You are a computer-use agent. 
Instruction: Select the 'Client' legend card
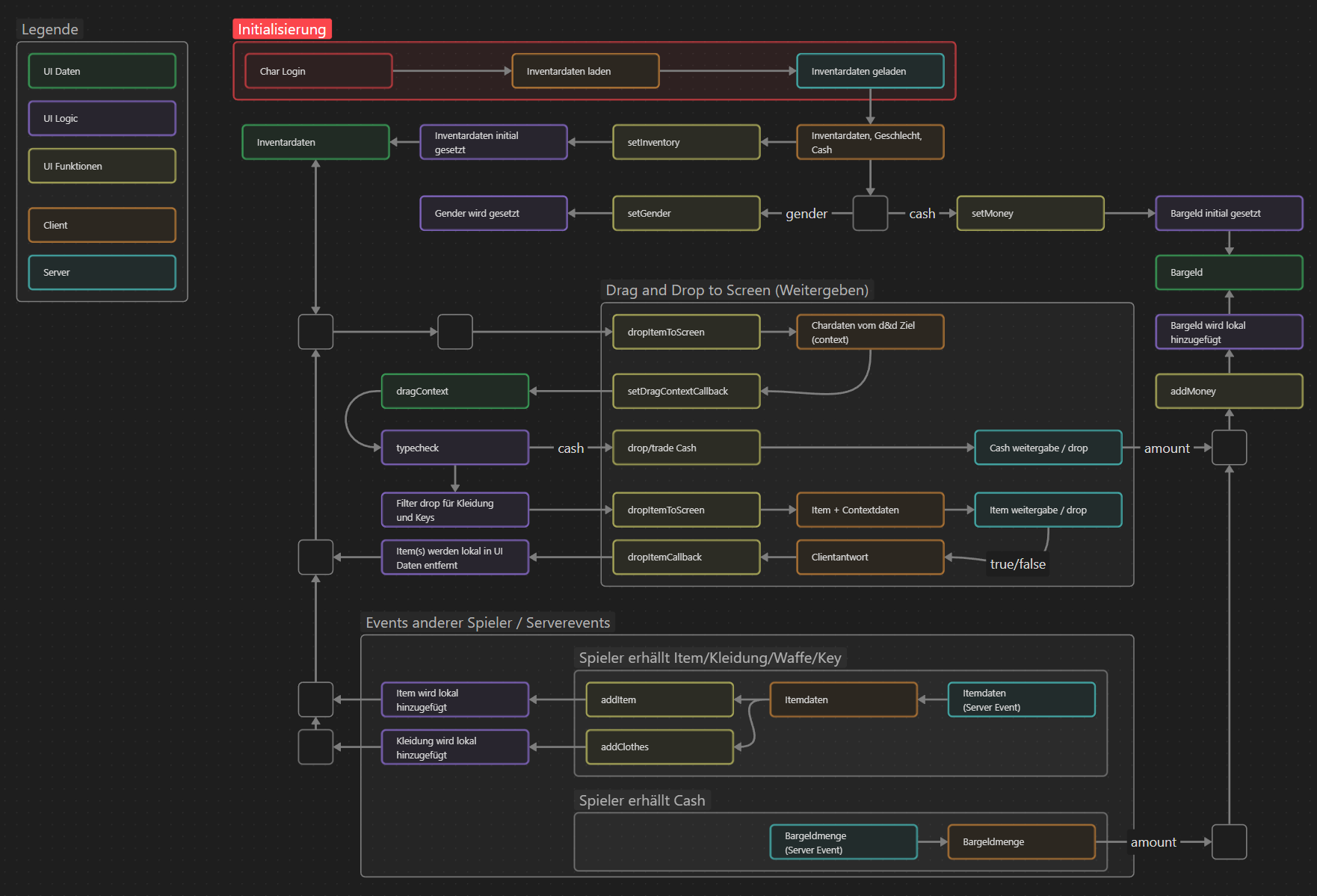pos(102,225)
